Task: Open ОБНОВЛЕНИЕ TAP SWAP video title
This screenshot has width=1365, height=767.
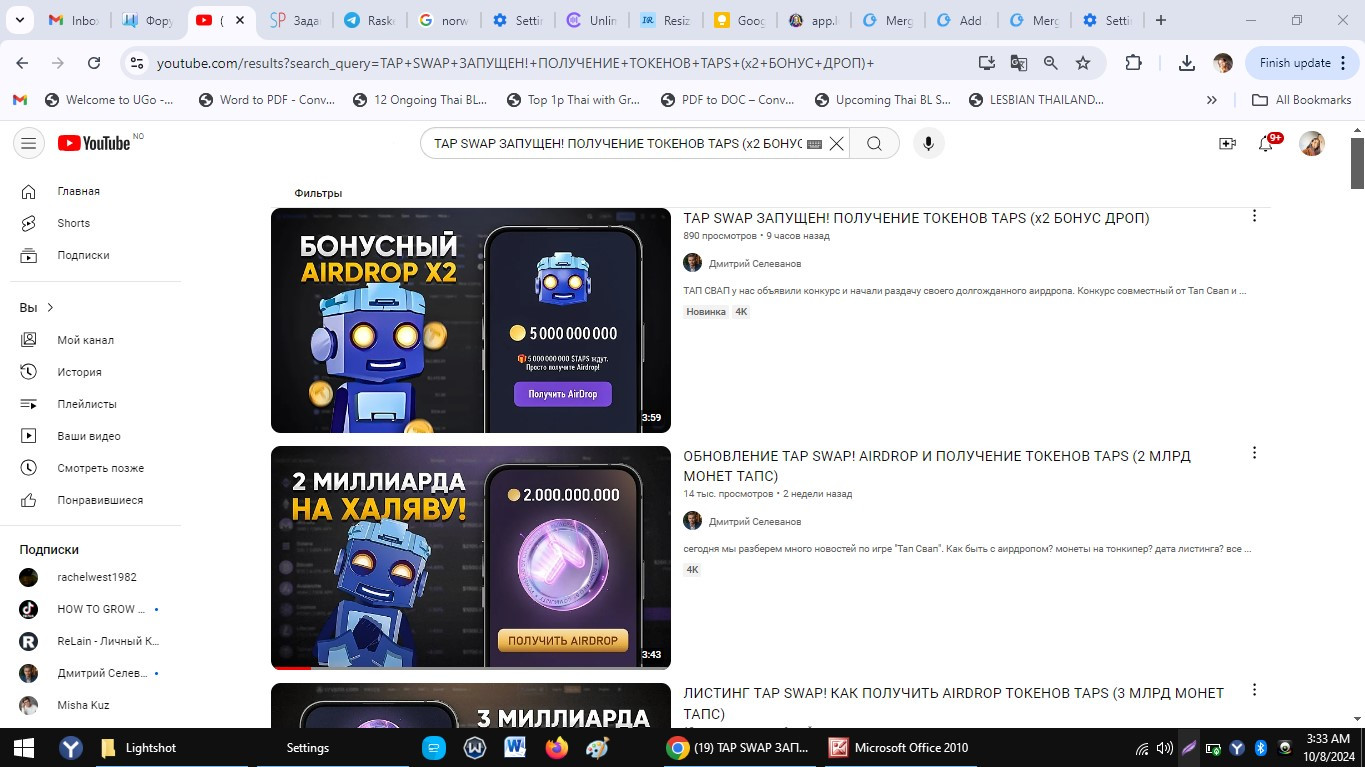Action: tap(937, 466)
